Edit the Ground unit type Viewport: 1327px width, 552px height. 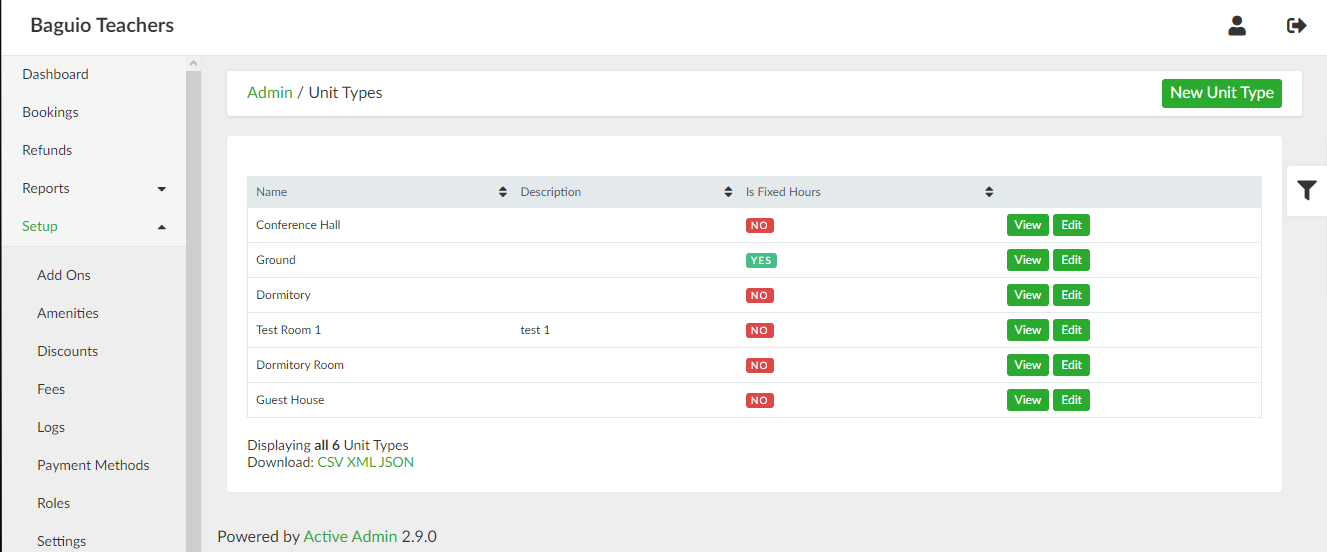(1071, 260)
